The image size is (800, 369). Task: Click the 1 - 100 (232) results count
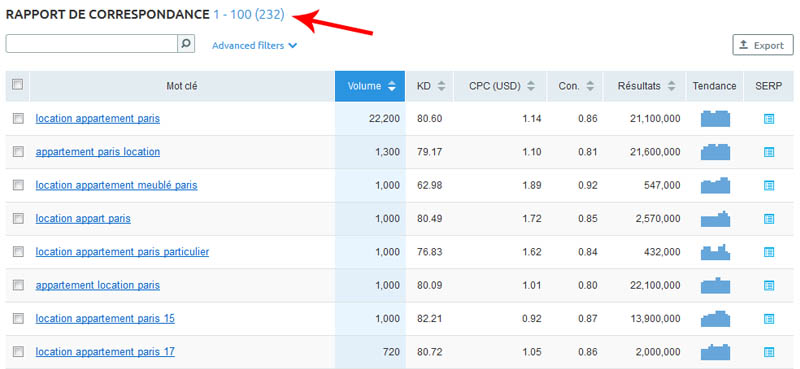pos(248,14)
